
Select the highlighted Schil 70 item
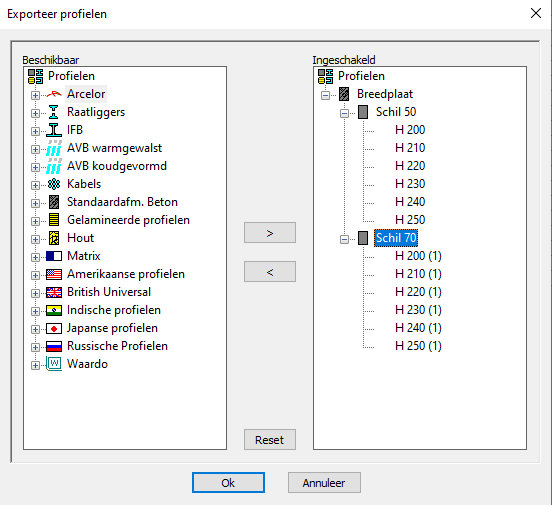coord(396,238)
